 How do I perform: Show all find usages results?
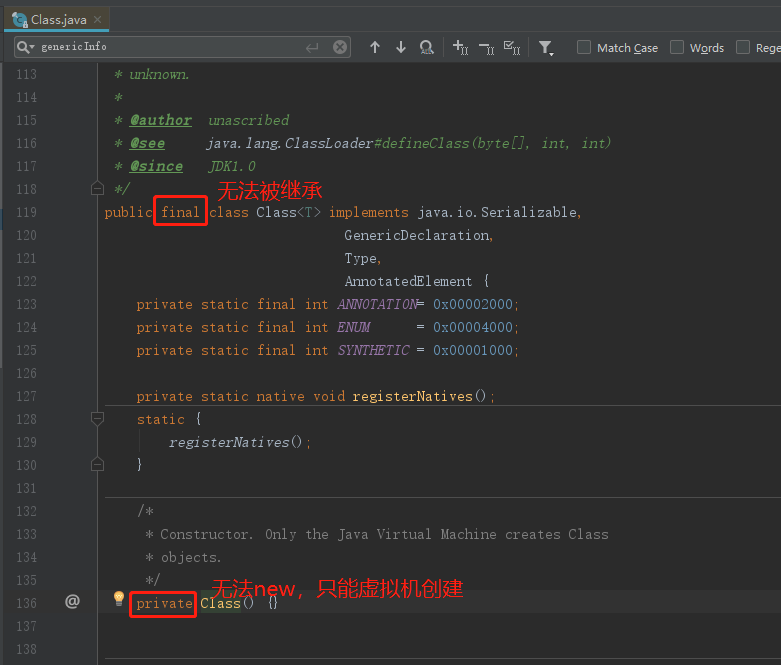click(x=427, y=47)
